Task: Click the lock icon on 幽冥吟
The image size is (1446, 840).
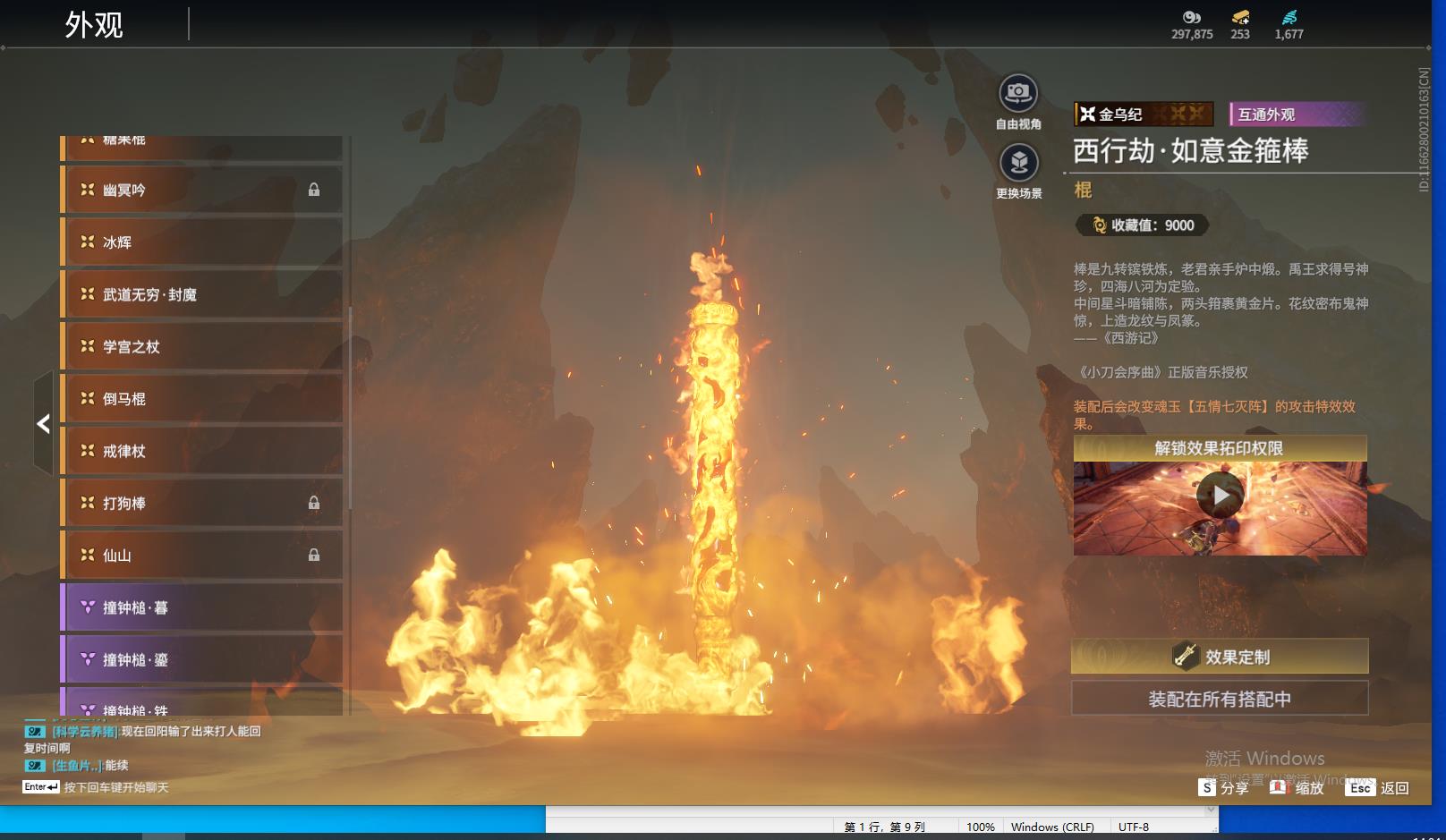Action: pyautogui.click(x=314, y=190)
